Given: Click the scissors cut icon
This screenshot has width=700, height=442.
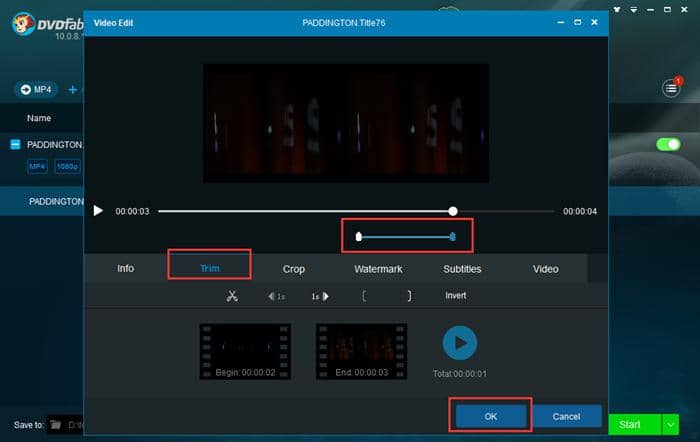Looking at the screenshot, I should click(232, 296).
